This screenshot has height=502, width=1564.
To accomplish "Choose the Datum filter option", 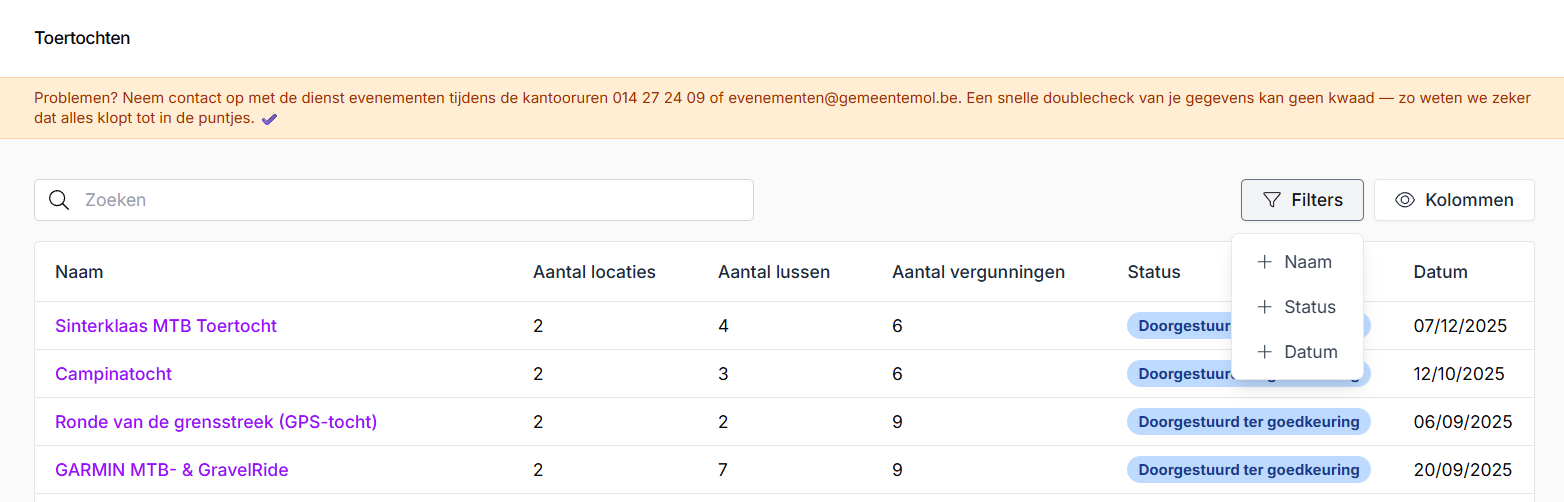I will point(1297,352).
